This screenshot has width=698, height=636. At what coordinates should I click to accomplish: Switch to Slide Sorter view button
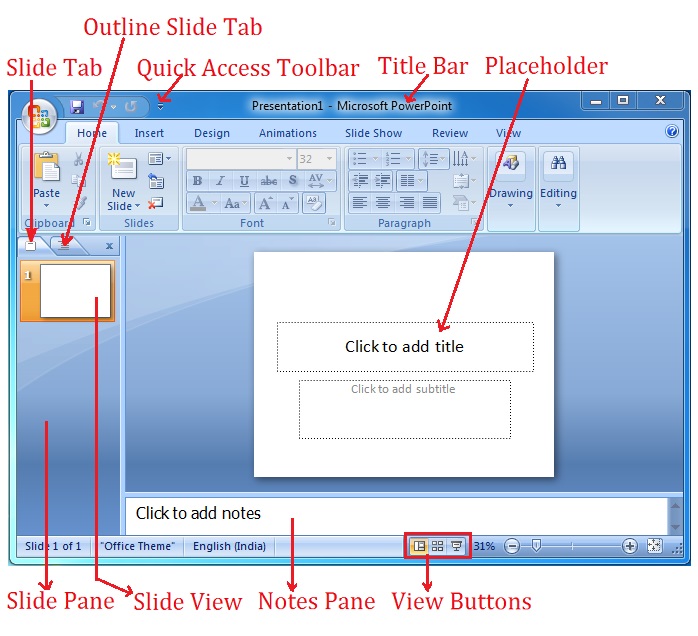click(x=438, y=546)
